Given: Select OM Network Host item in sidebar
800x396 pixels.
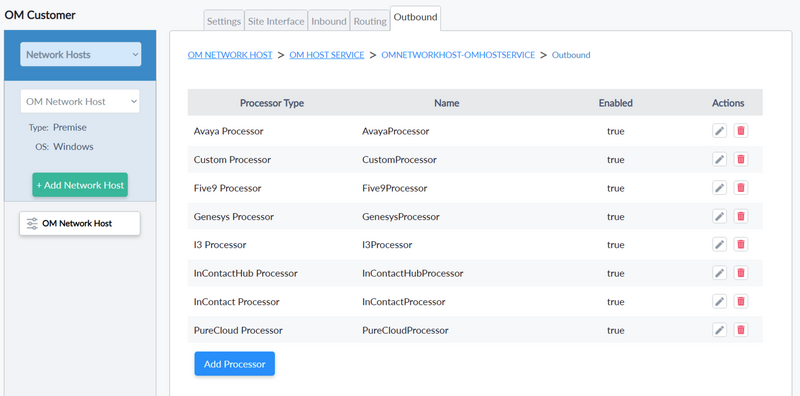Looking at the screenshot, I should (x=80, y=224).
